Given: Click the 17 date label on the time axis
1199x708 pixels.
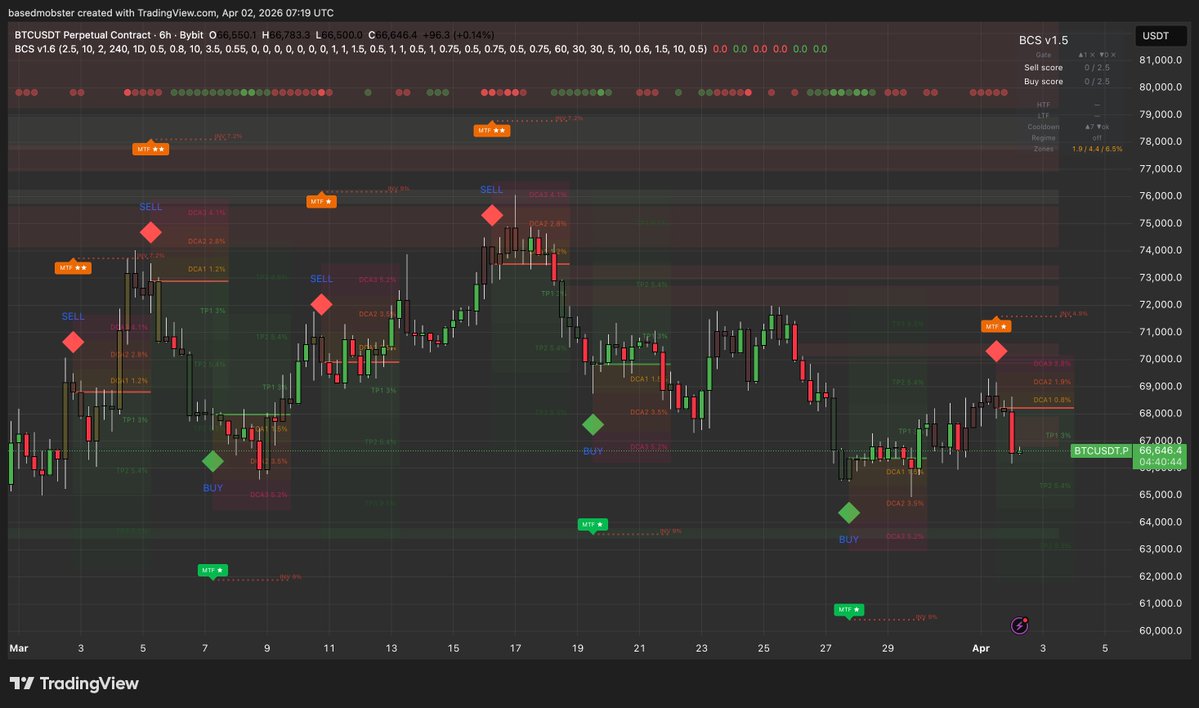Looking at the screenshot, I should pyautogui.click(x=515, y=648).
